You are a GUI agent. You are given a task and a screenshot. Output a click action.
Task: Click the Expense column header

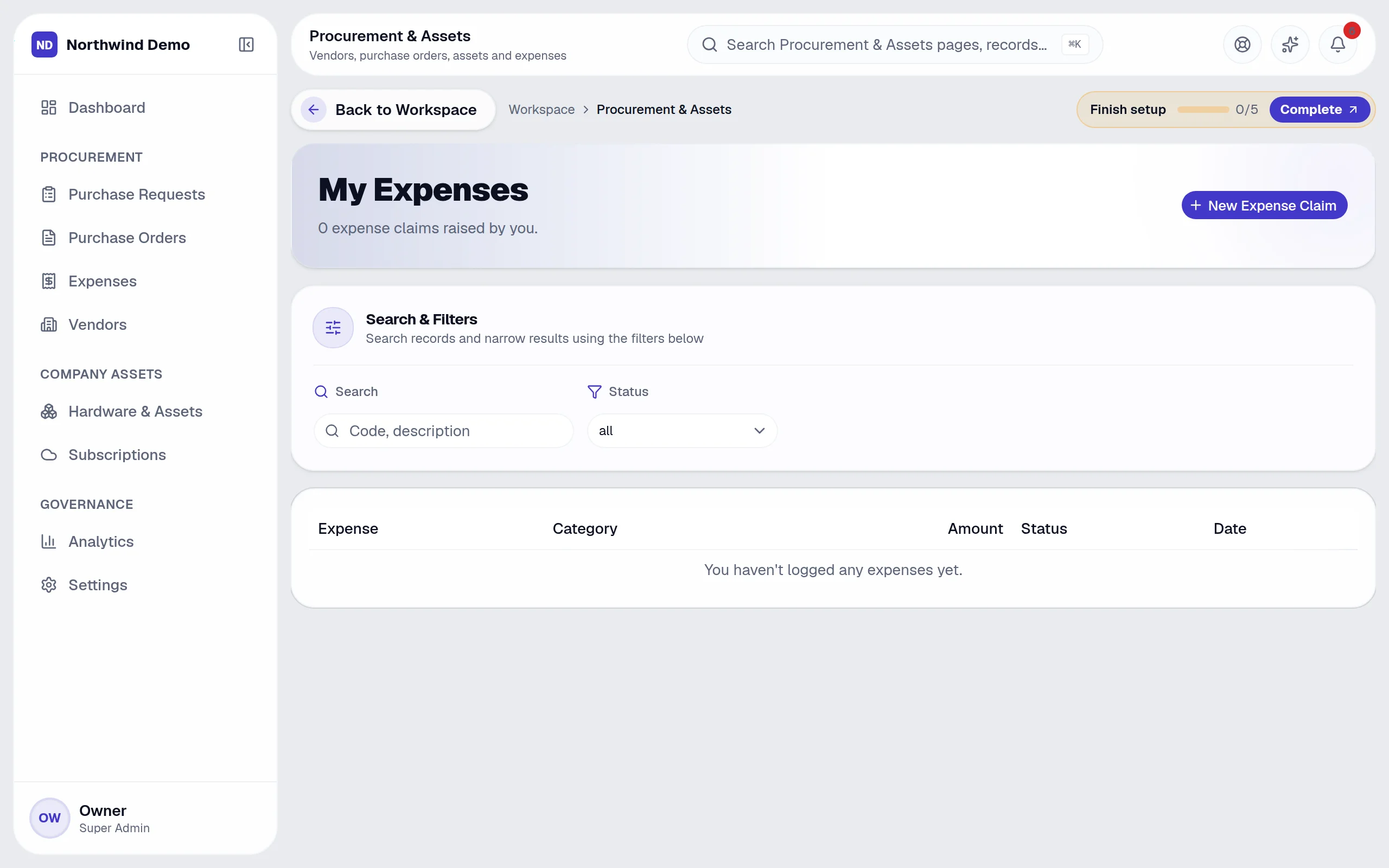pos(348,529)
